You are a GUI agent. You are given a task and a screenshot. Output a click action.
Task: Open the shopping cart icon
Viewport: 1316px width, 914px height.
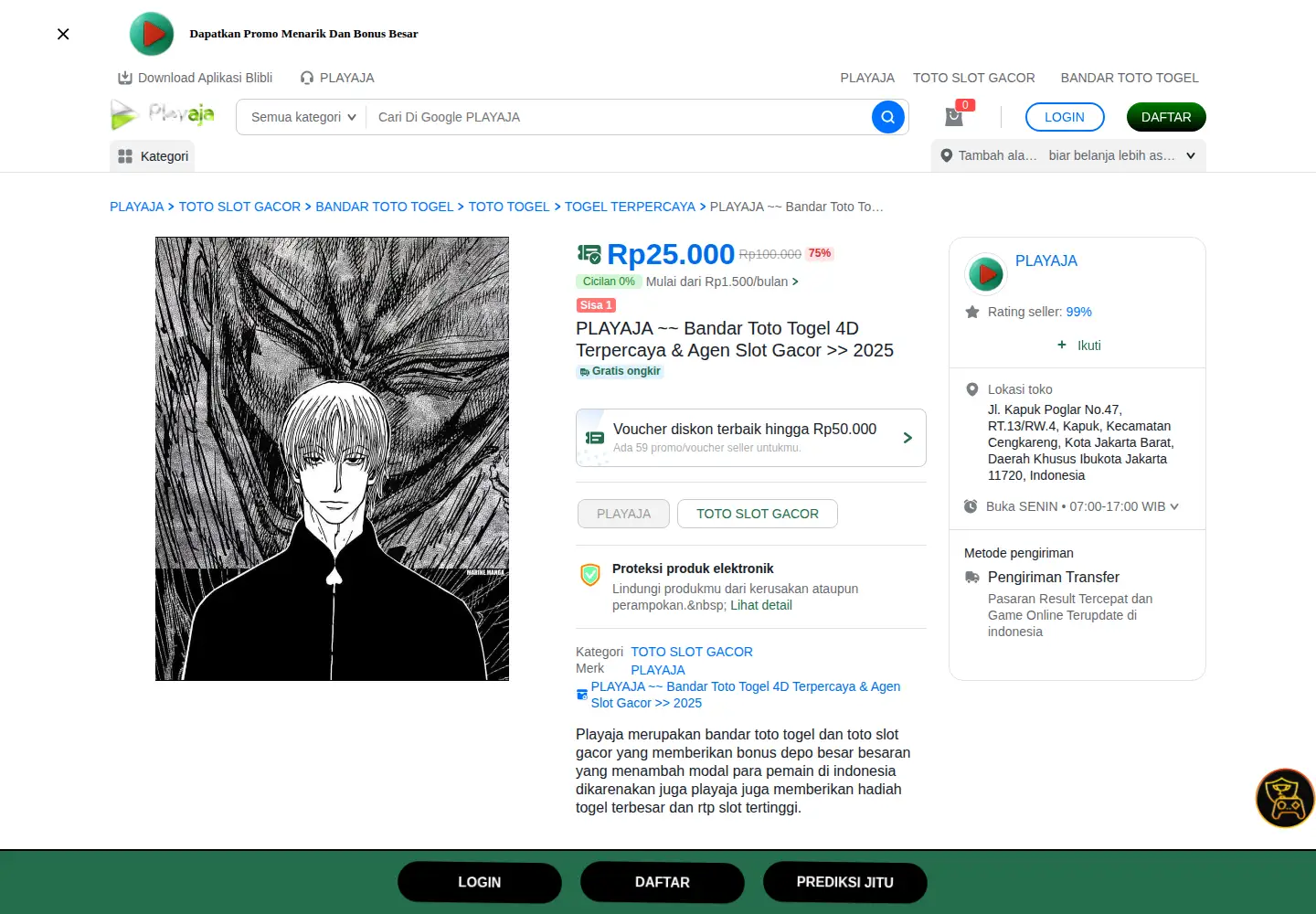[954, 116]
